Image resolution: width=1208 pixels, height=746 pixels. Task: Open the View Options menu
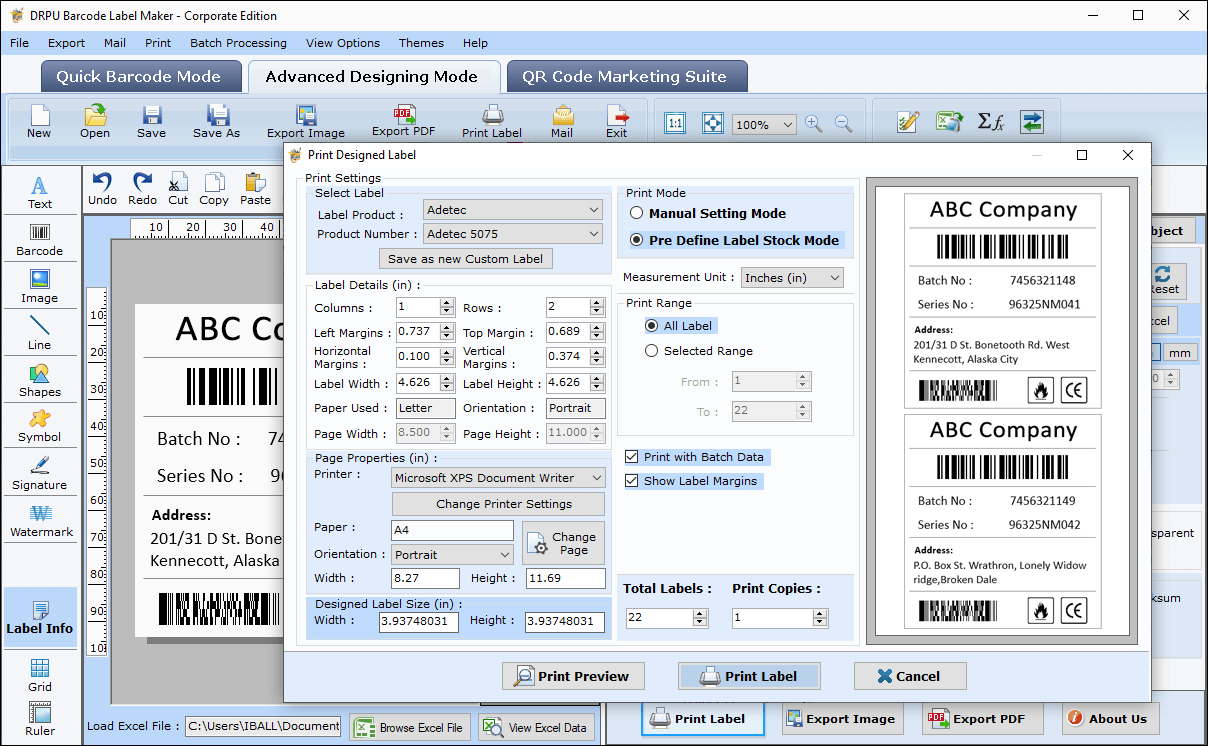pyautogui.click(x=343, y=43)
